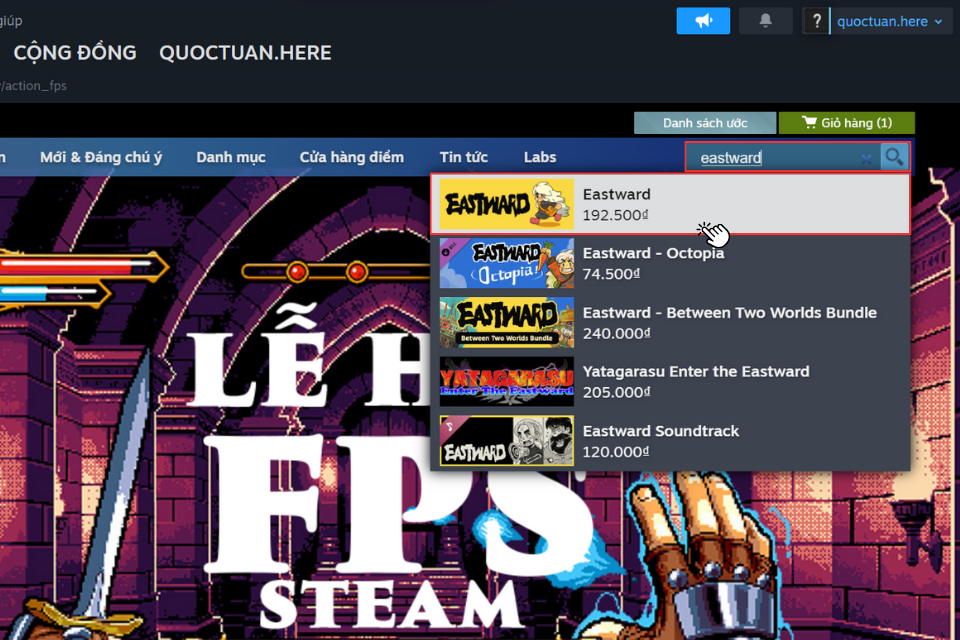This screenshot has height=640, width=960.
Task: Open the notifications bell icon
Action: click(765, 21)
